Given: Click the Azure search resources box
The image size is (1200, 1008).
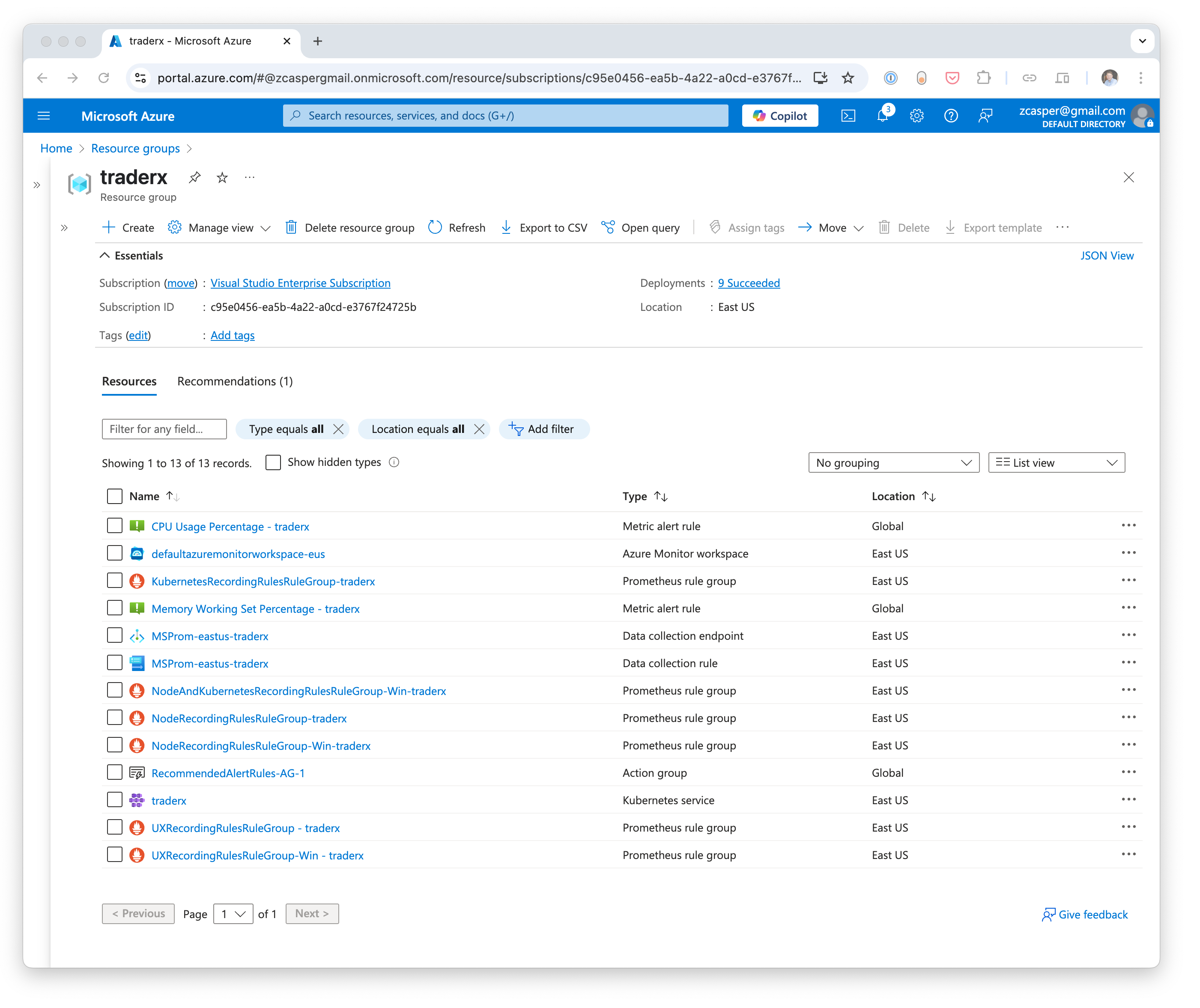Looking at the screenshot, I should click(506, 116).
